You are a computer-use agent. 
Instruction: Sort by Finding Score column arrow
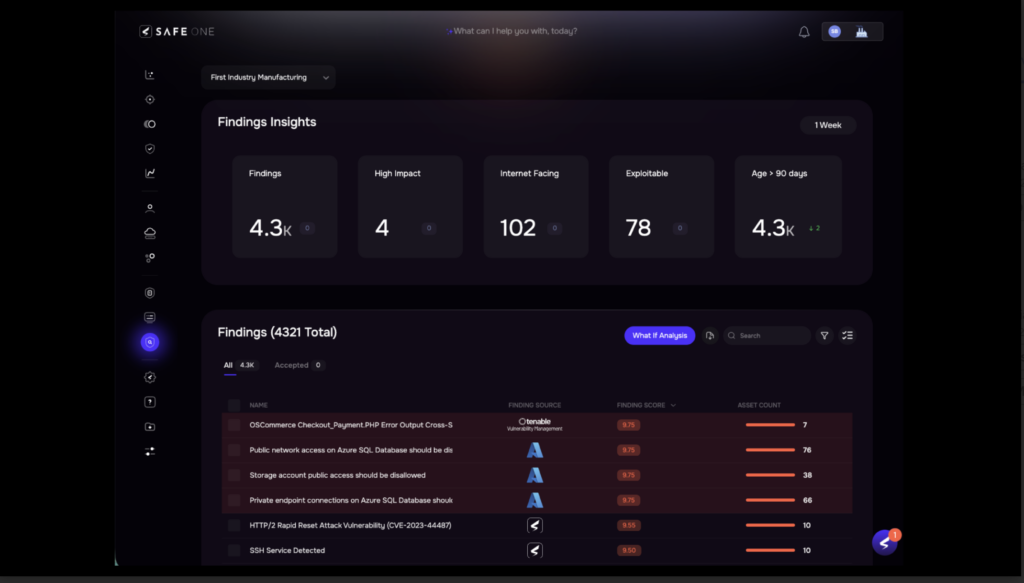click(x=673, y=406)
